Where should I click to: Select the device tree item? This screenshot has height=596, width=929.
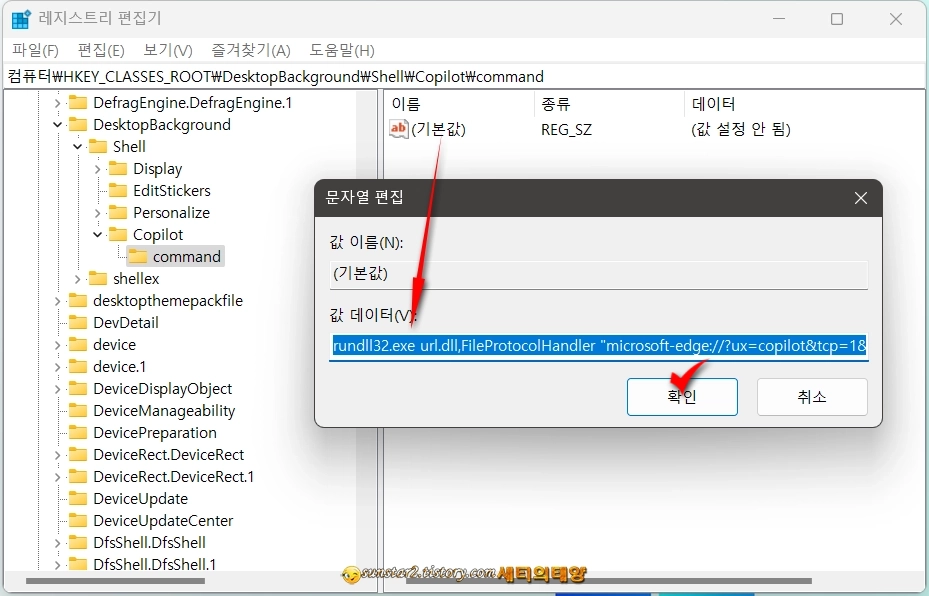pyautogui.click(x=114, y=345)
